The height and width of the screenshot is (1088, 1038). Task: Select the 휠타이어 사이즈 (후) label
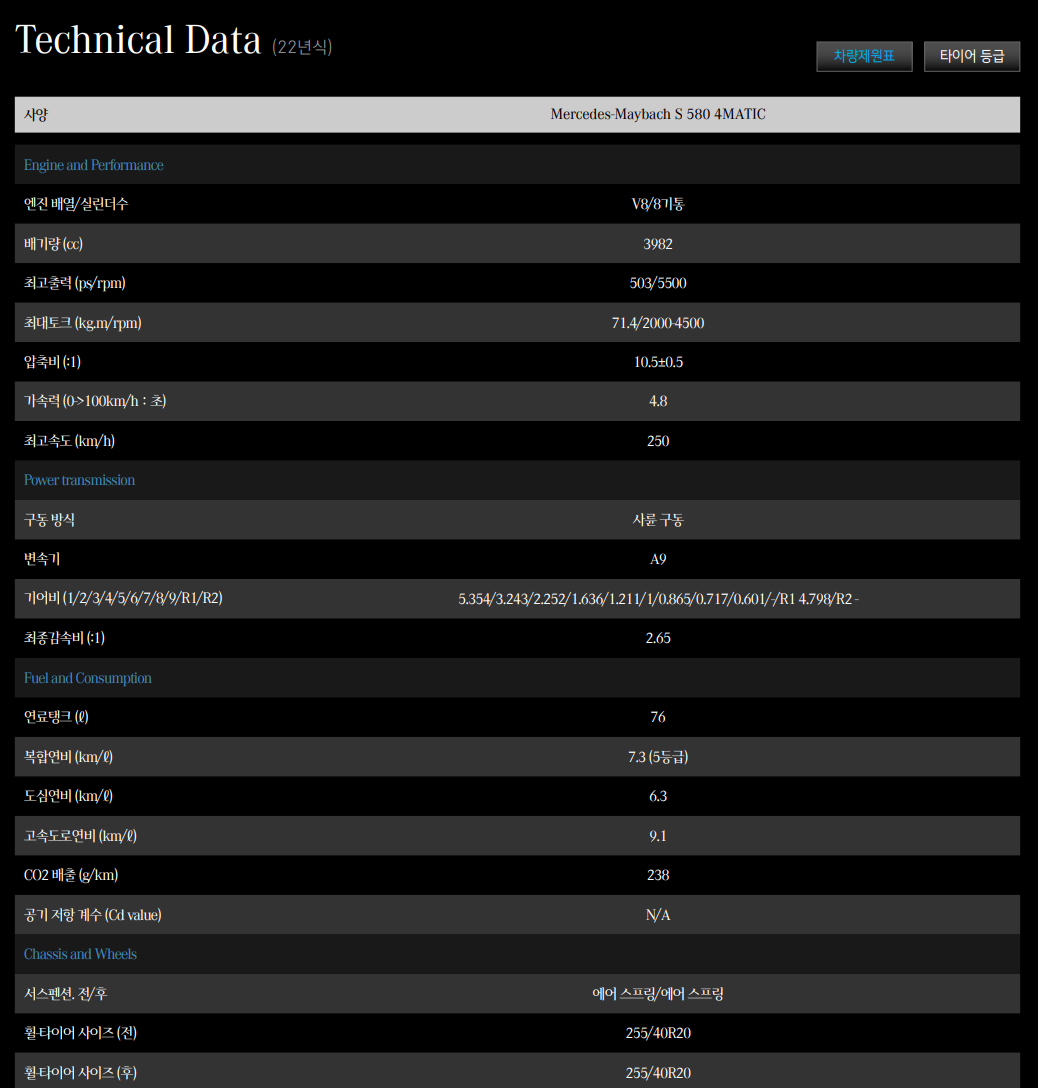point(80,1072)
